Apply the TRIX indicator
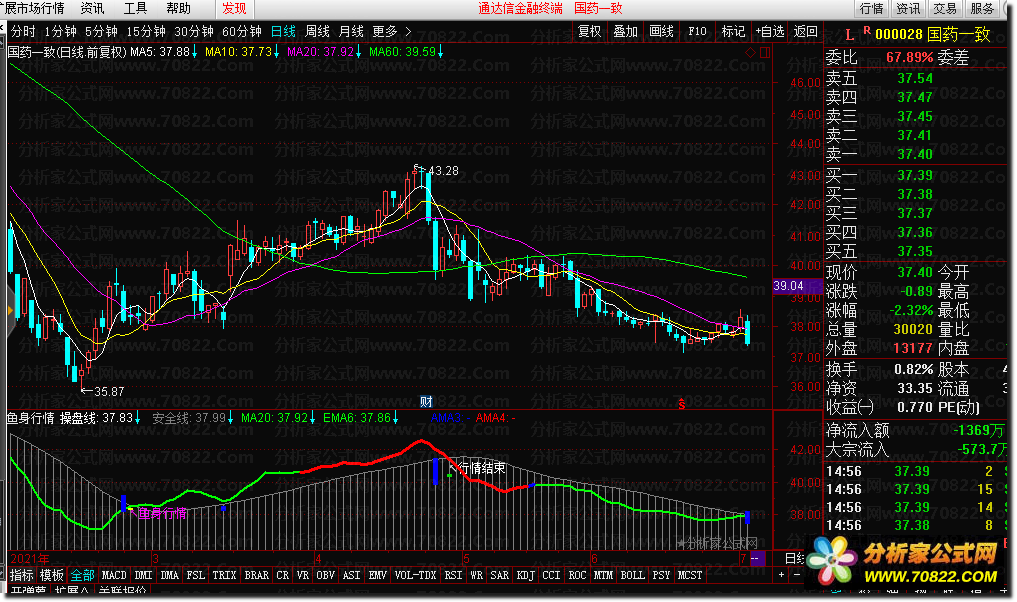 point(224,575)
